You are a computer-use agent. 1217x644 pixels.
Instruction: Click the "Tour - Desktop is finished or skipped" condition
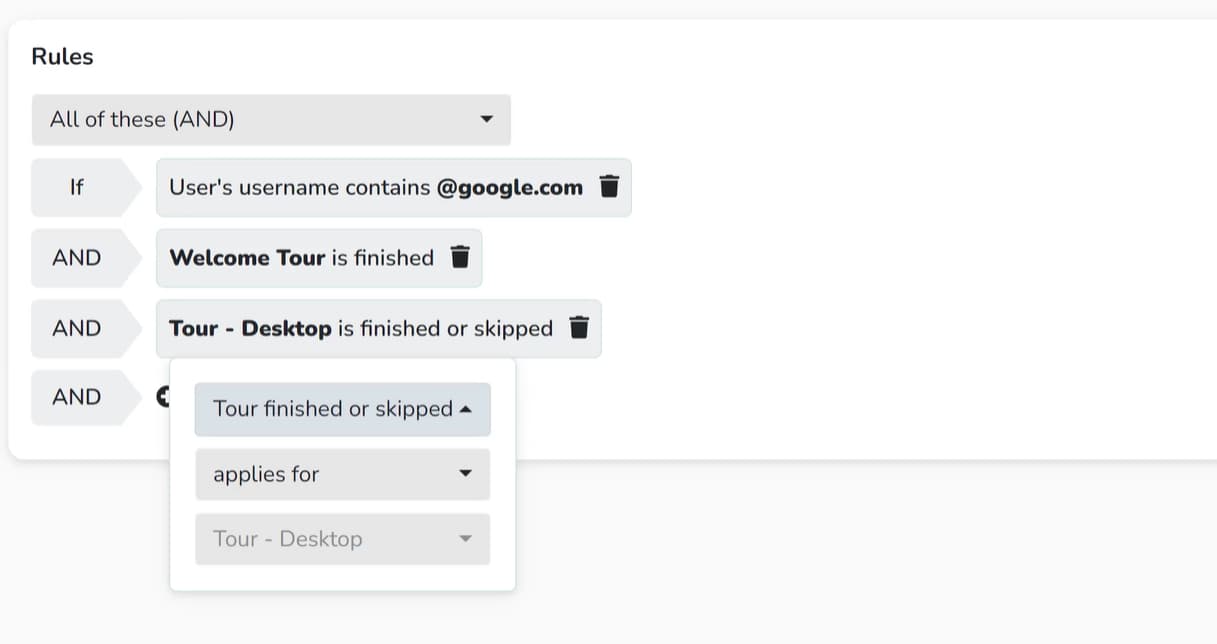coord(360,328)
